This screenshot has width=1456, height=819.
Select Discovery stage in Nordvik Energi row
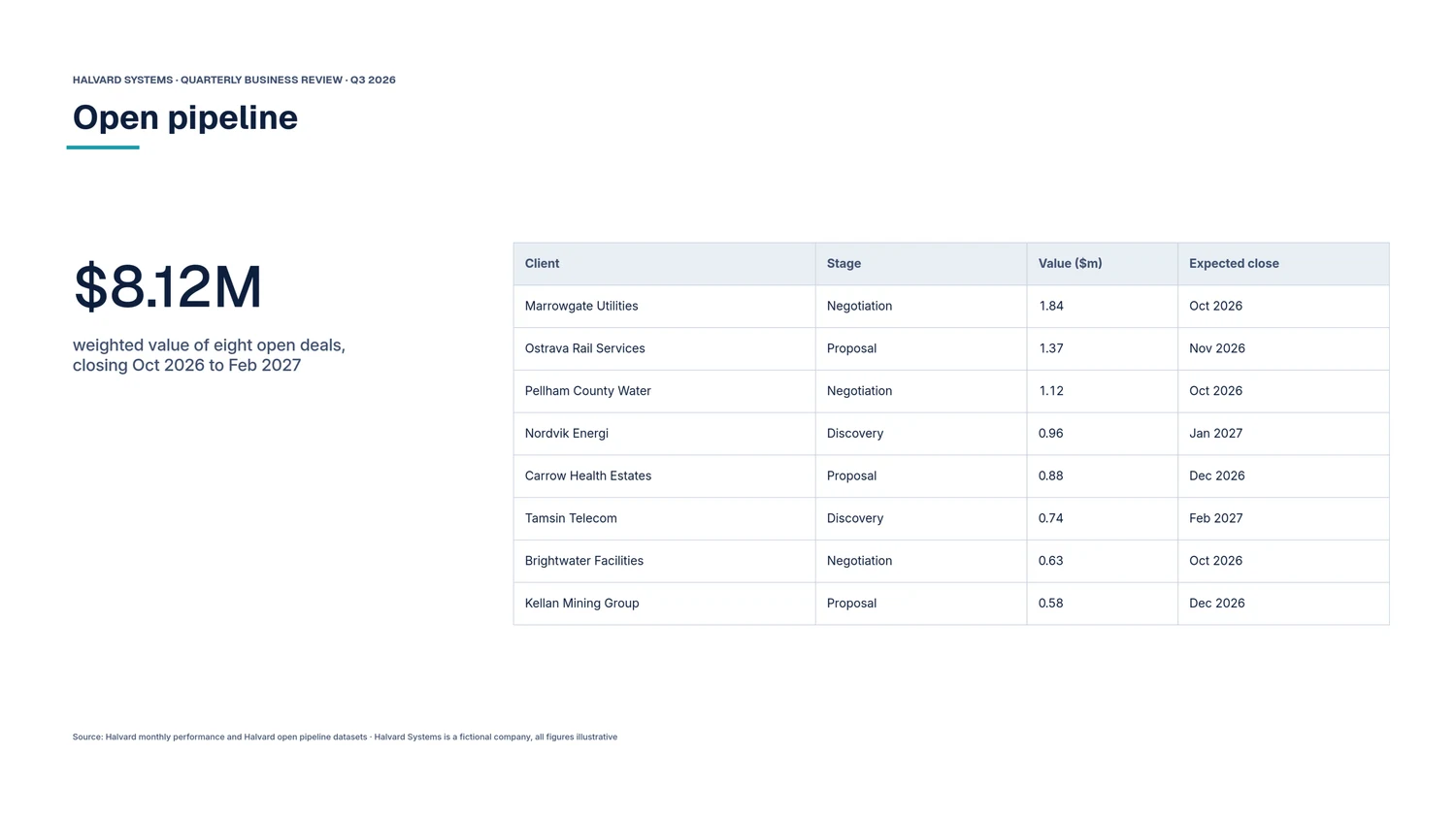[921, 434]
